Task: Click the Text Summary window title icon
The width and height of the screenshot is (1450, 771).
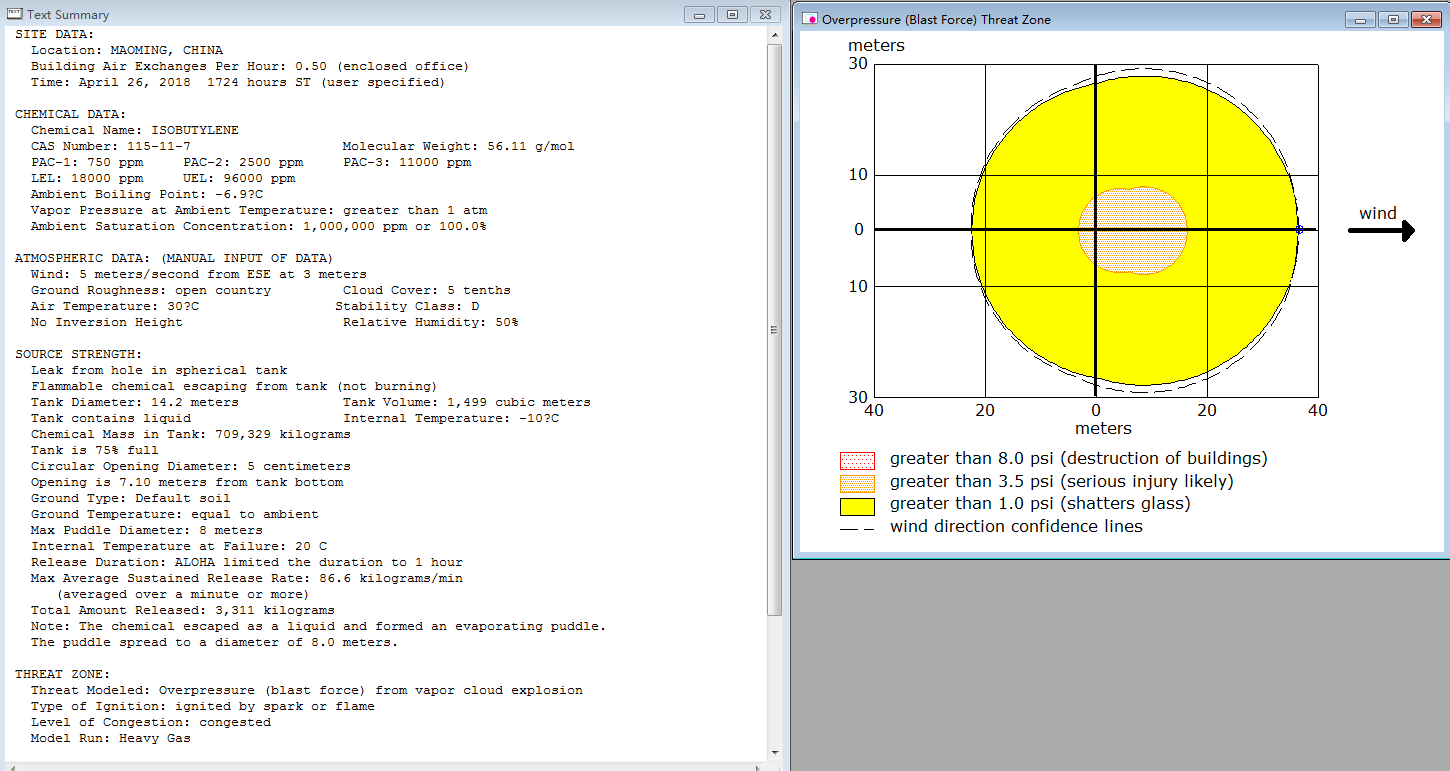Action: [15, 14]
